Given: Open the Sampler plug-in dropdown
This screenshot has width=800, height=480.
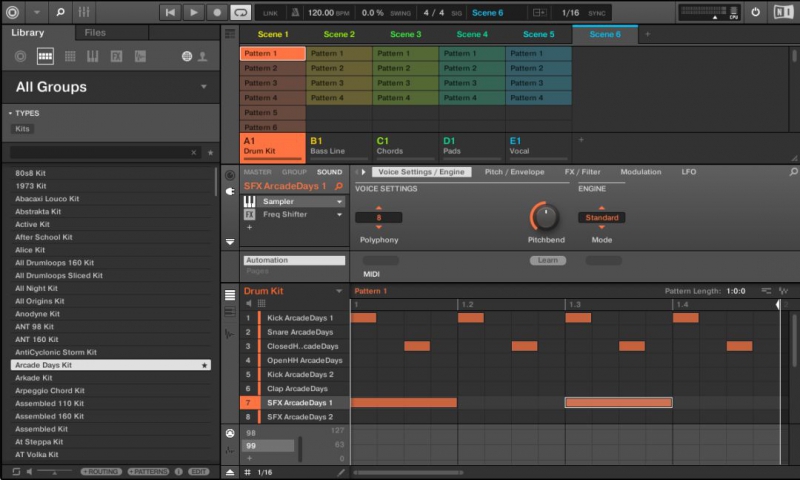Looking at the screenshot, I should point(339,202).
